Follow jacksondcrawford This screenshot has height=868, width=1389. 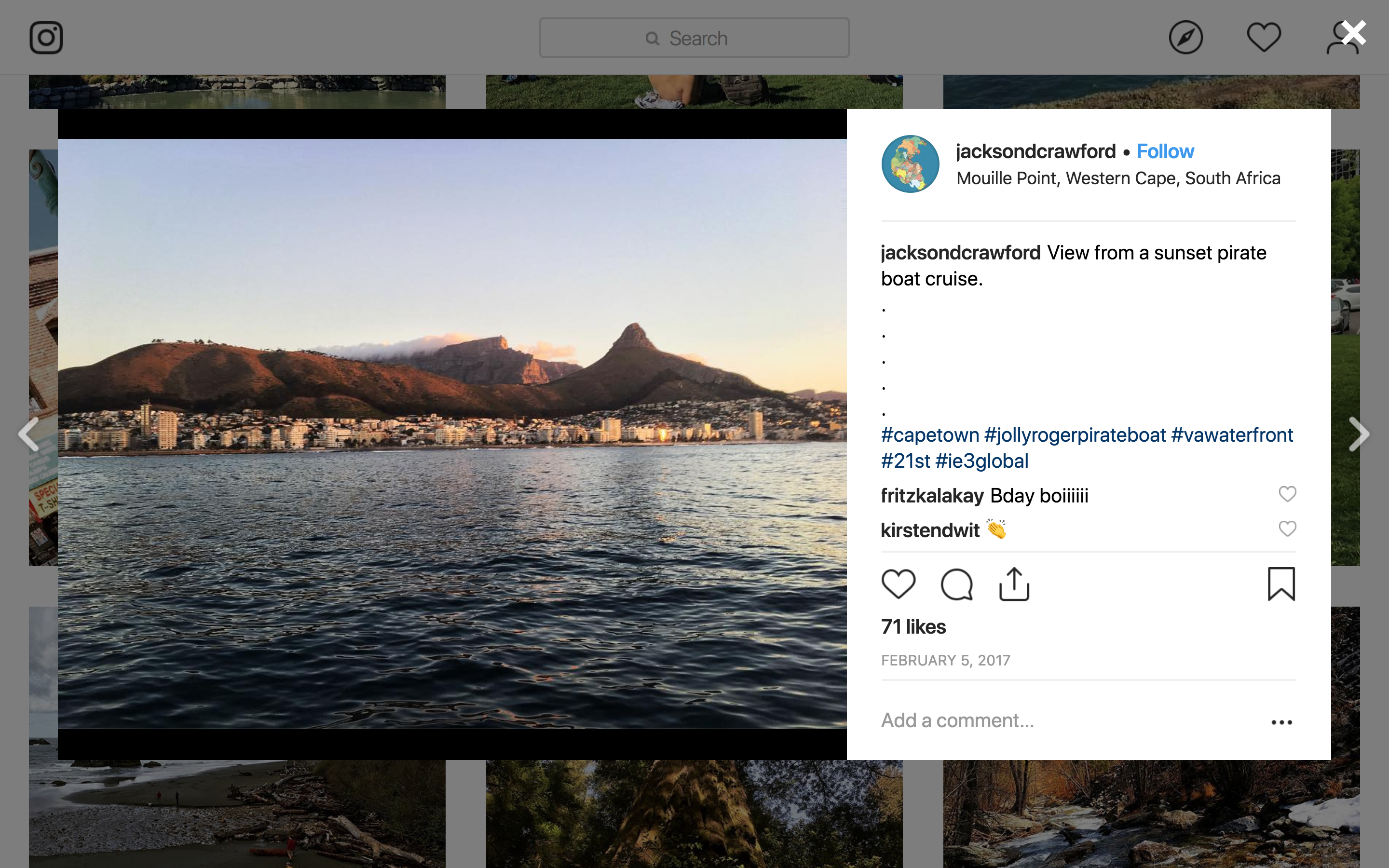click(x=1165, y=151)
